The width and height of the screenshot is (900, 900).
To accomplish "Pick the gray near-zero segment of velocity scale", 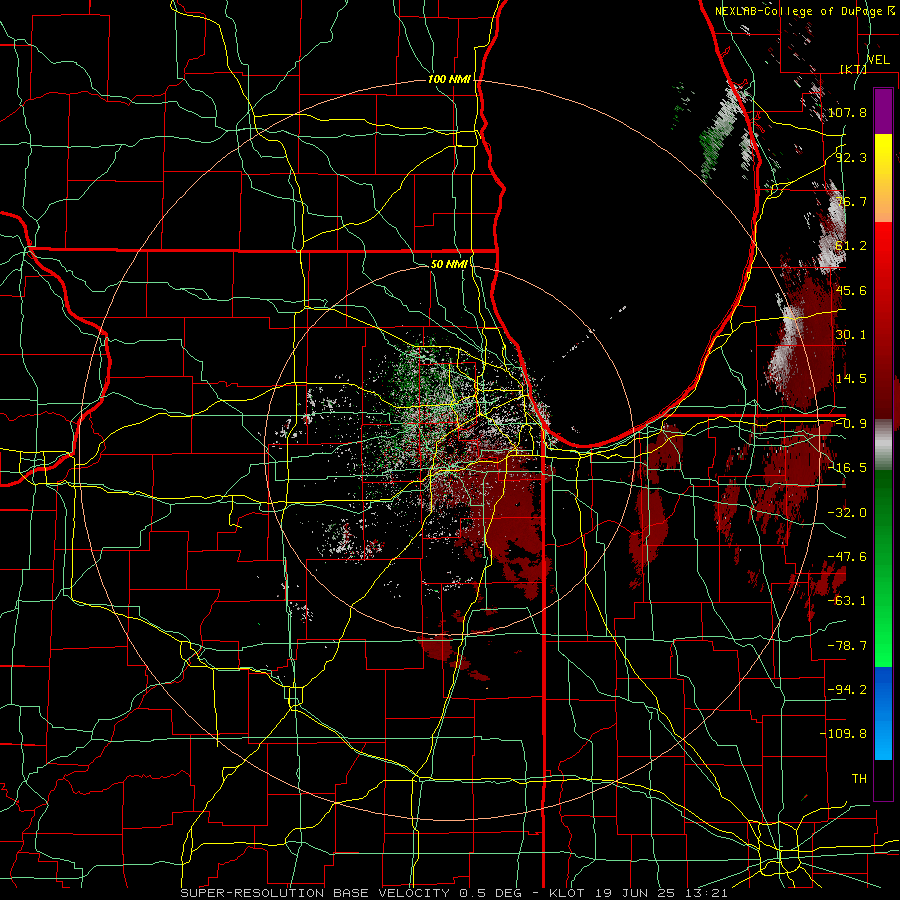I will pos(883,445).
